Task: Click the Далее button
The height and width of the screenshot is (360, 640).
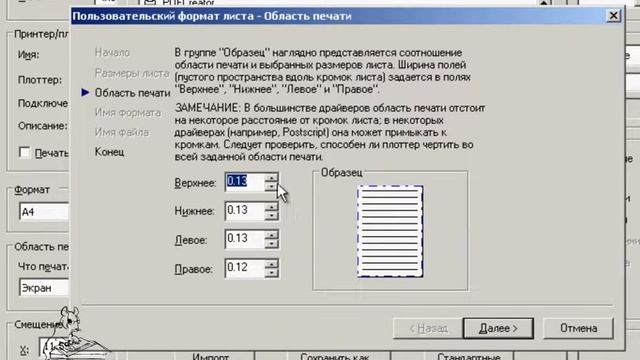Action: (498, 328)
